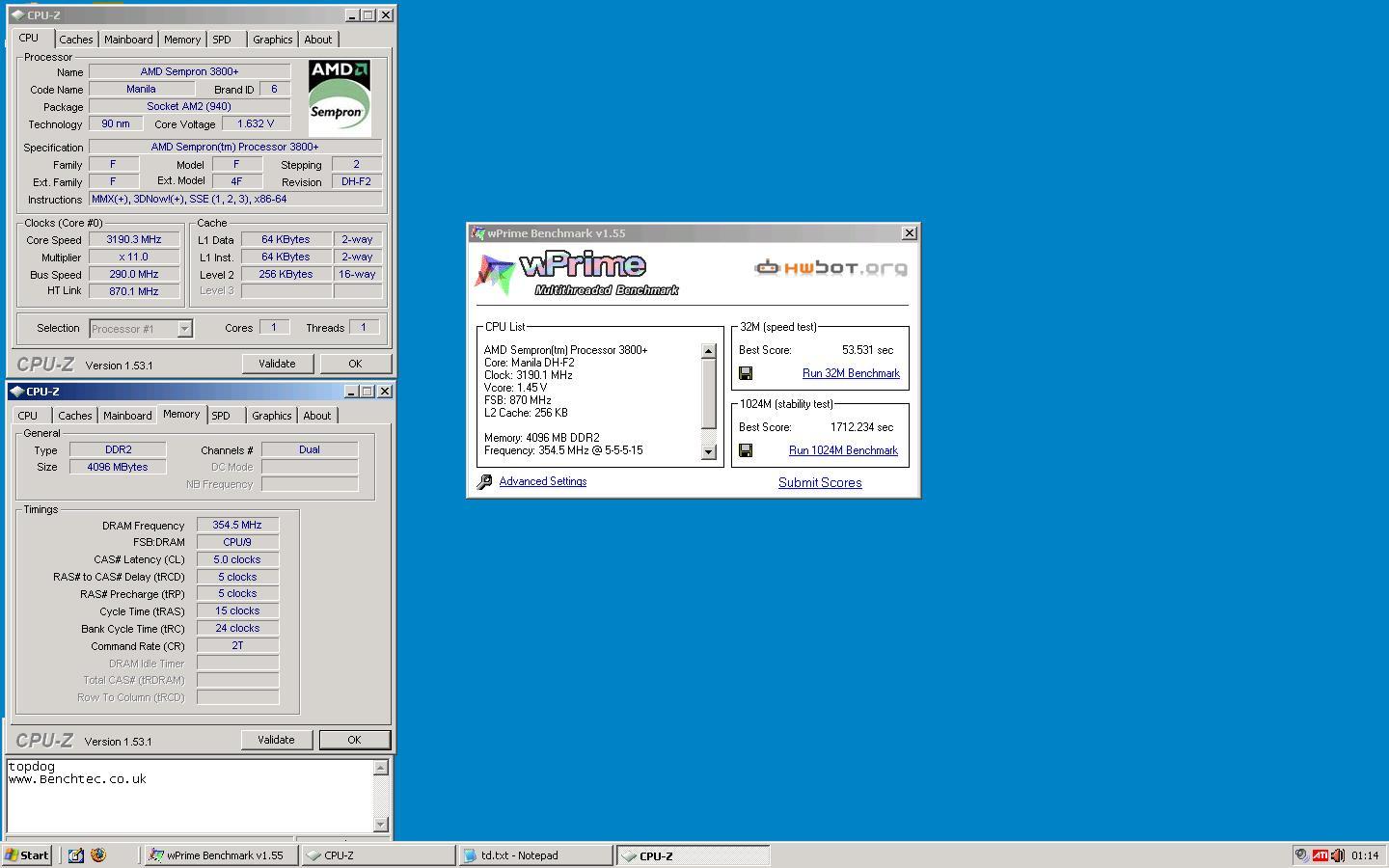Click OK in lower CPU-Z window
The image size is (1389, 868).
[354, 740]
